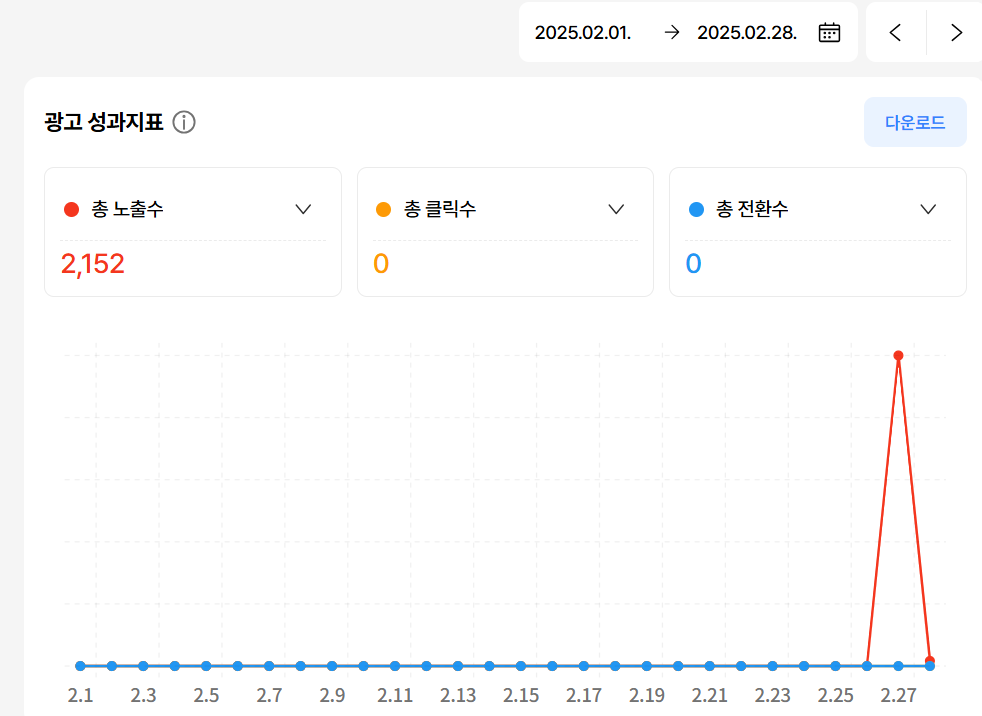Select the chart data point at 2.1
This screenshot has height=716, width=982.
tap(80, 666)
